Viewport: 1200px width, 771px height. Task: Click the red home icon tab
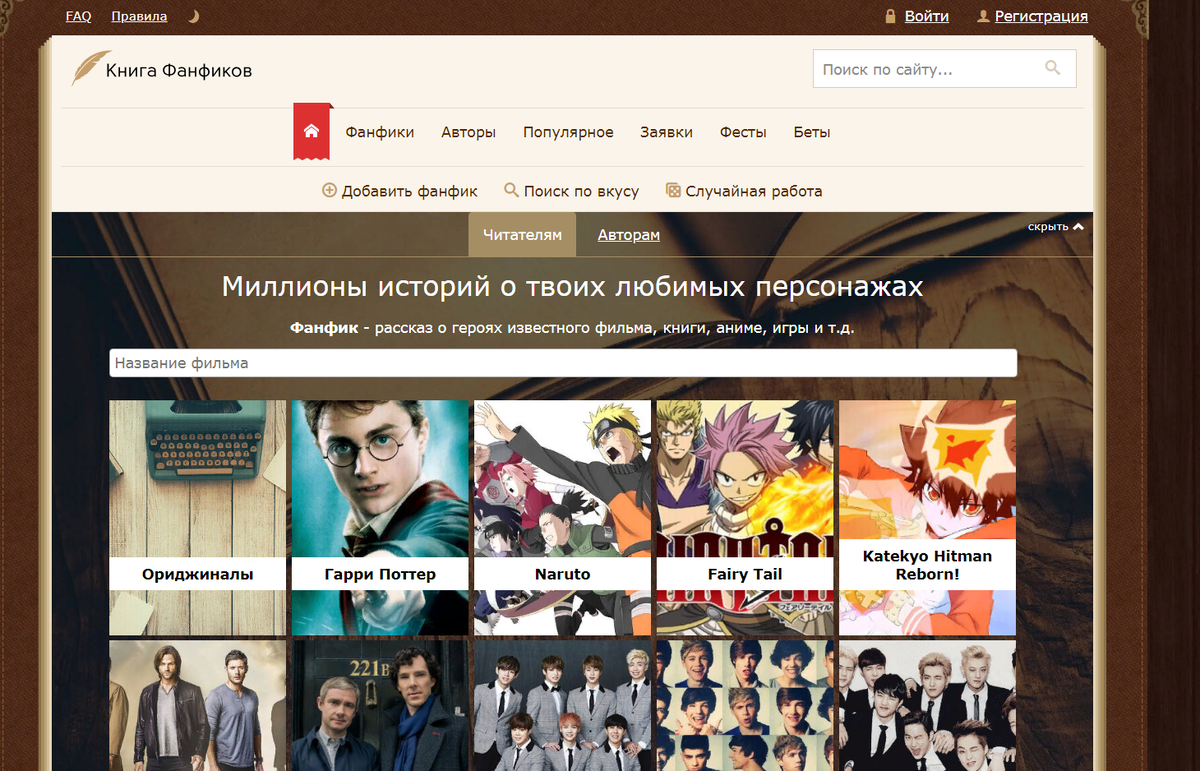pos(311,132)
